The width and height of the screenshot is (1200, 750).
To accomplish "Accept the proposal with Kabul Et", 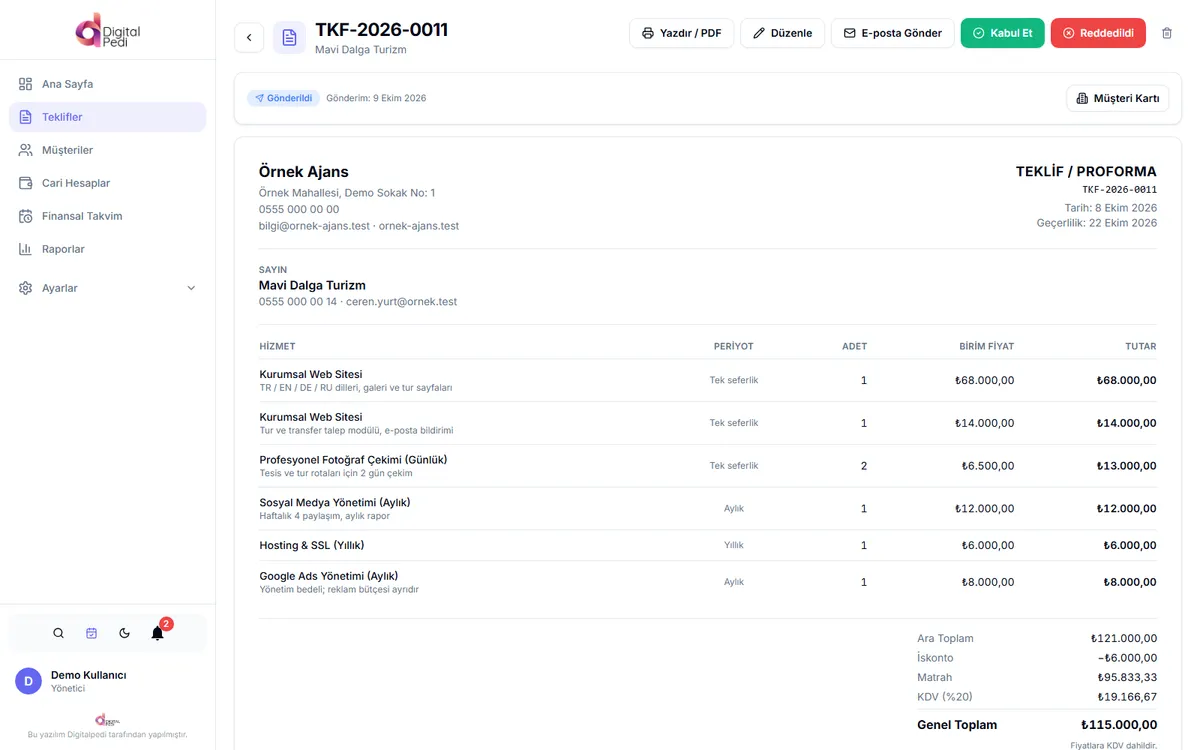I will (x=1003, y=33).
